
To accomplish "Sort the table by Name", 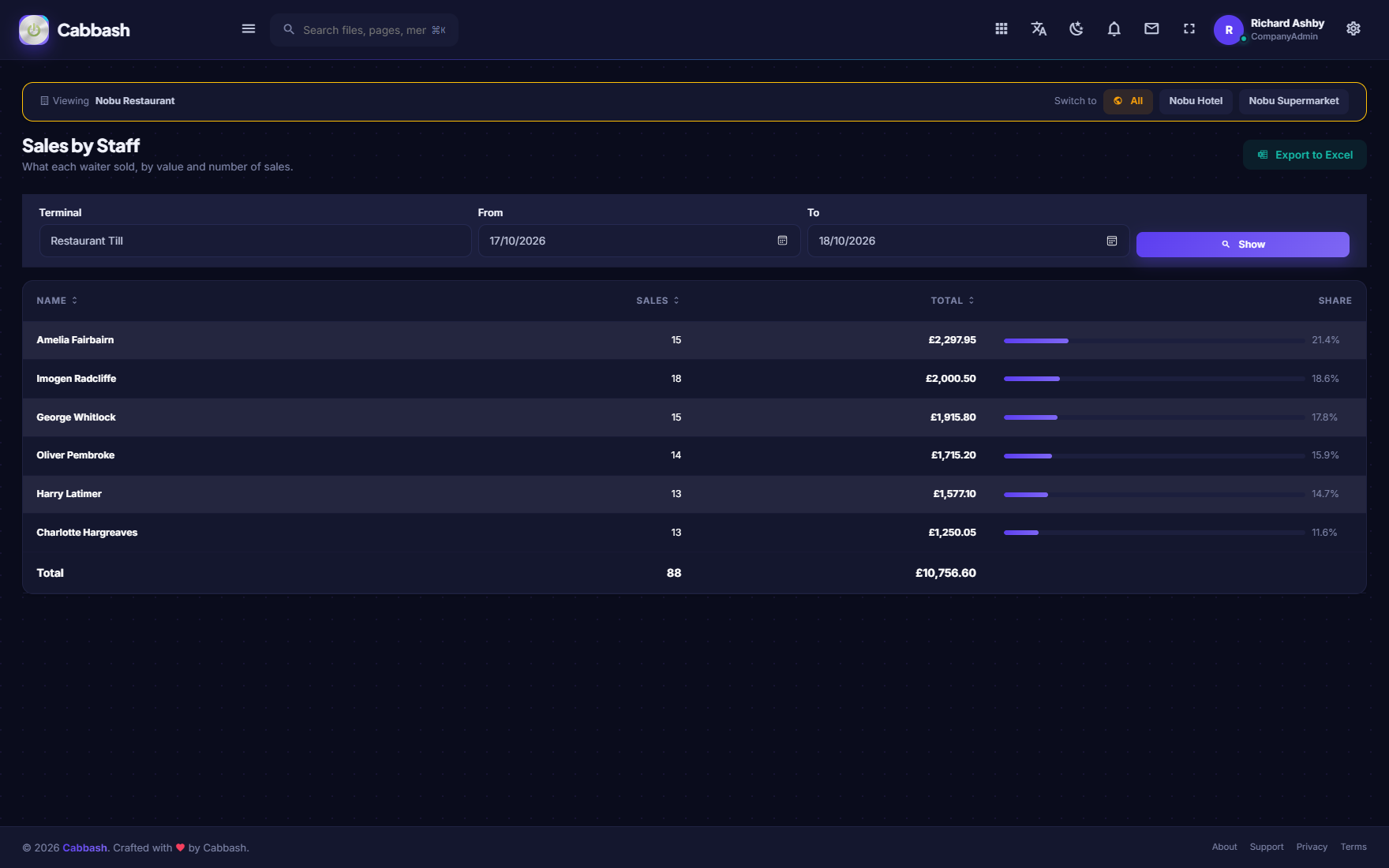I will 57,301.
